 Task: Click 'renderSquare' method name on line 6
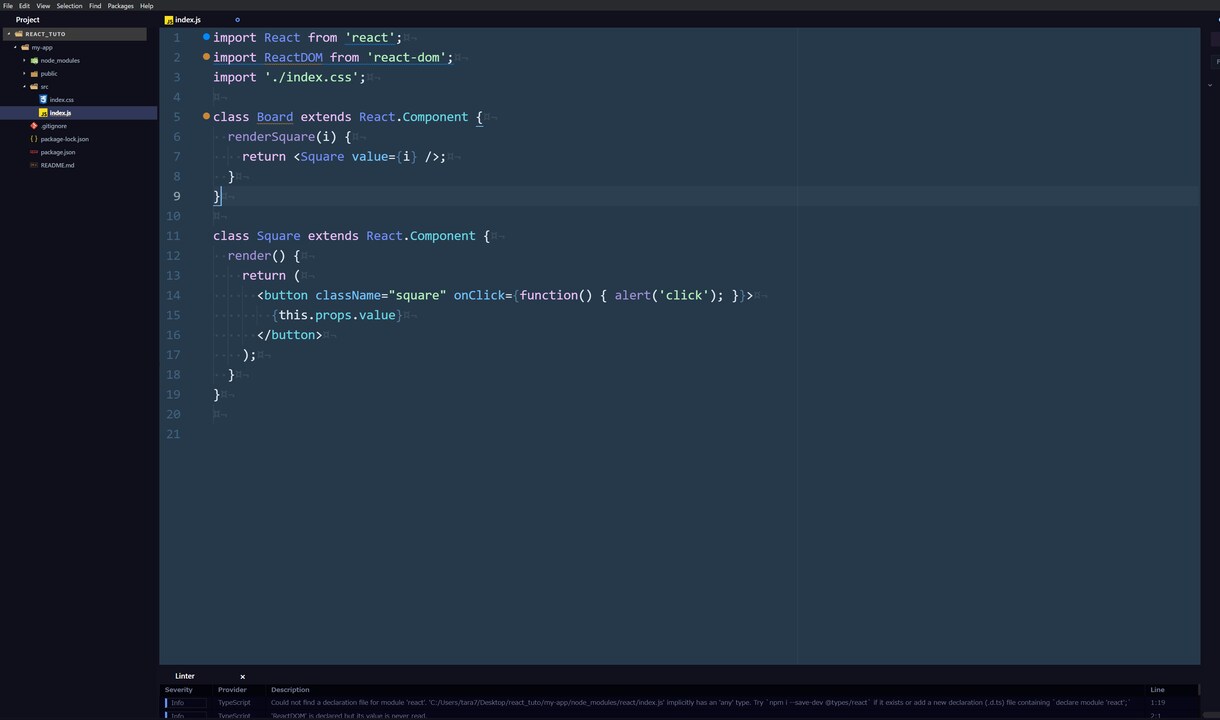point(271,137)
